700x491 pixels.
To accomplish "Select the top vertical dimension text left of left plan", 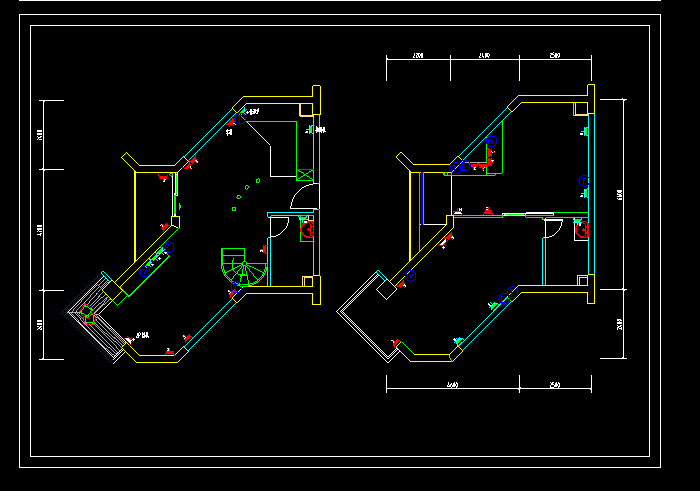I will point(40,135).
